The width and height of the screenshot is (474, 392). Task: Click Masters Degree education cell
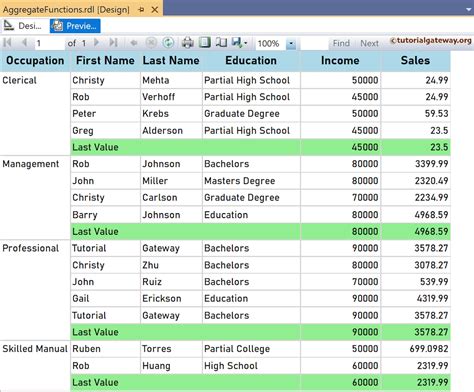coord(251,181)
